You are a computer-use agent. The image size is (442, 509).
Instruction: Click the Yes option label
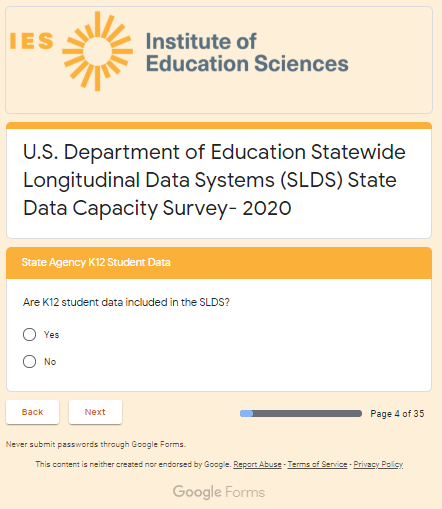[x=51, y=335]
